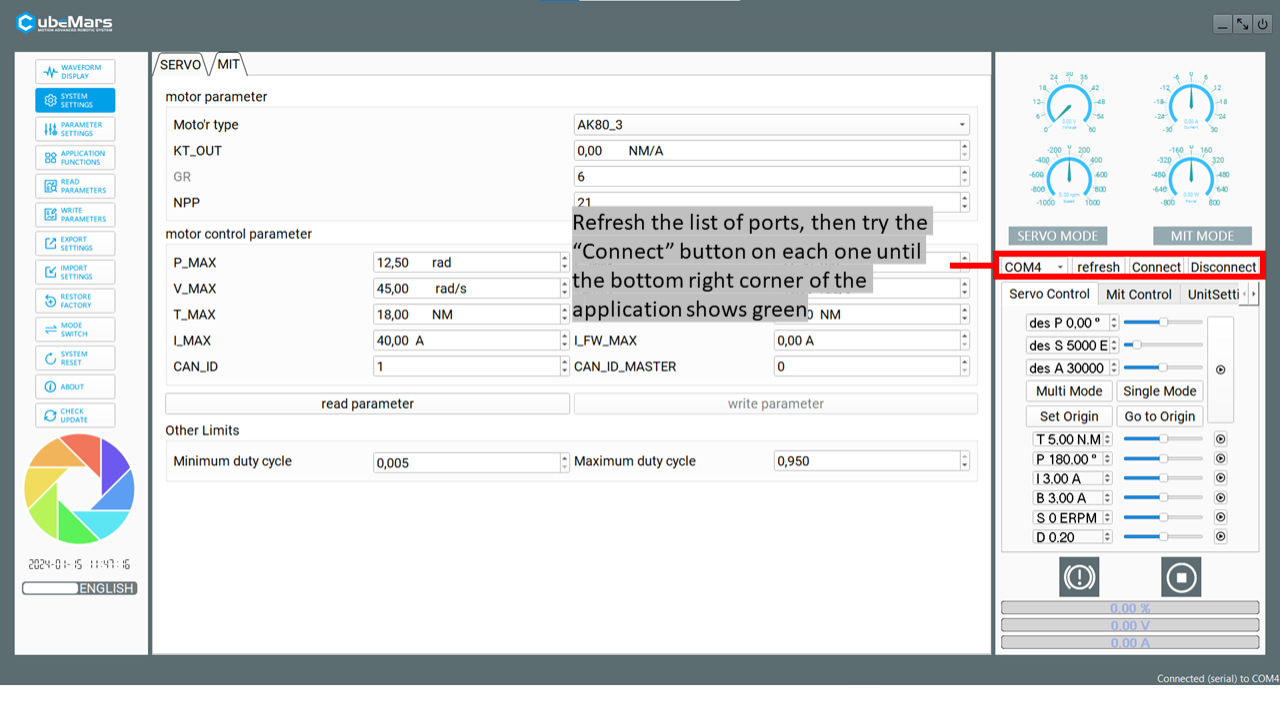Expand the Motor type AK80_3 dropdown

point(771,125)
